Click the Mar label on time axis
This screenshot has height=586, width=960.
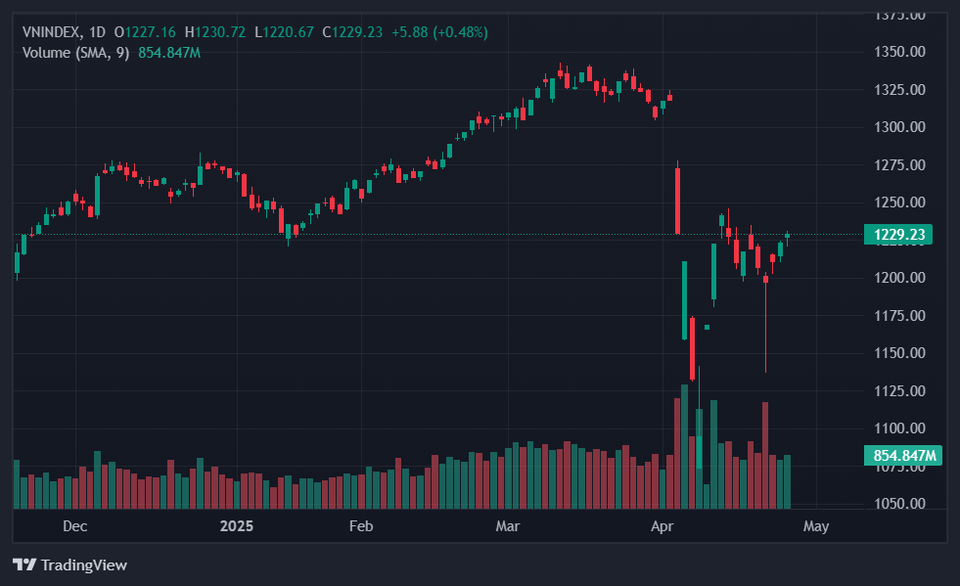[508, 526]
